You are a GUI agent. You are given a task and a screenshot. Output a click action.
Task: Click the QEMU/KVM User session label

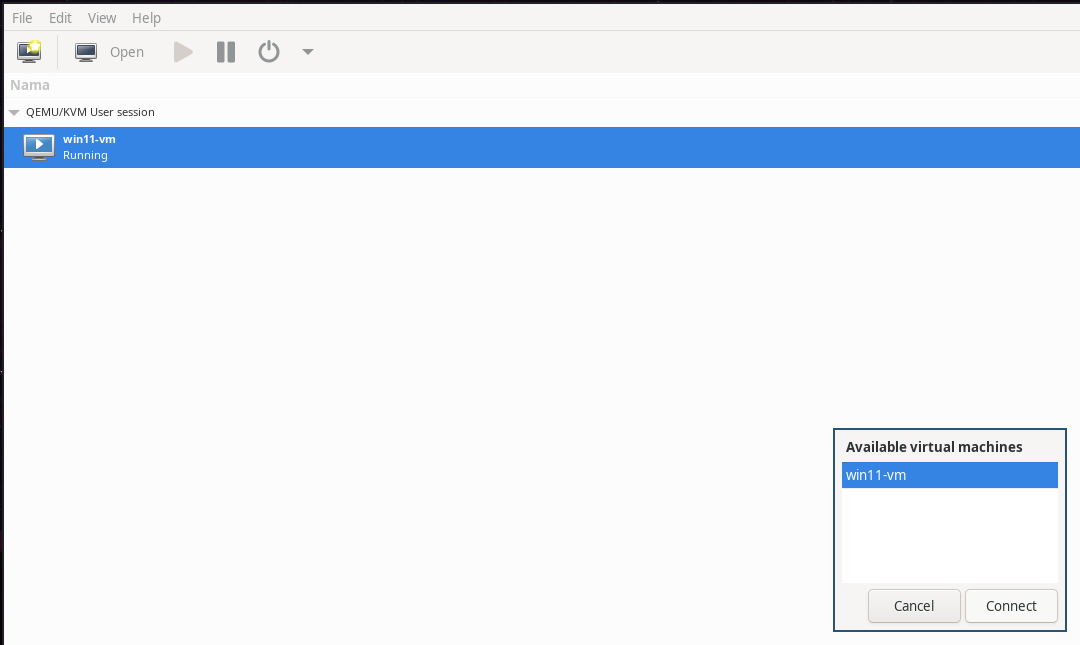click(90, 112)
